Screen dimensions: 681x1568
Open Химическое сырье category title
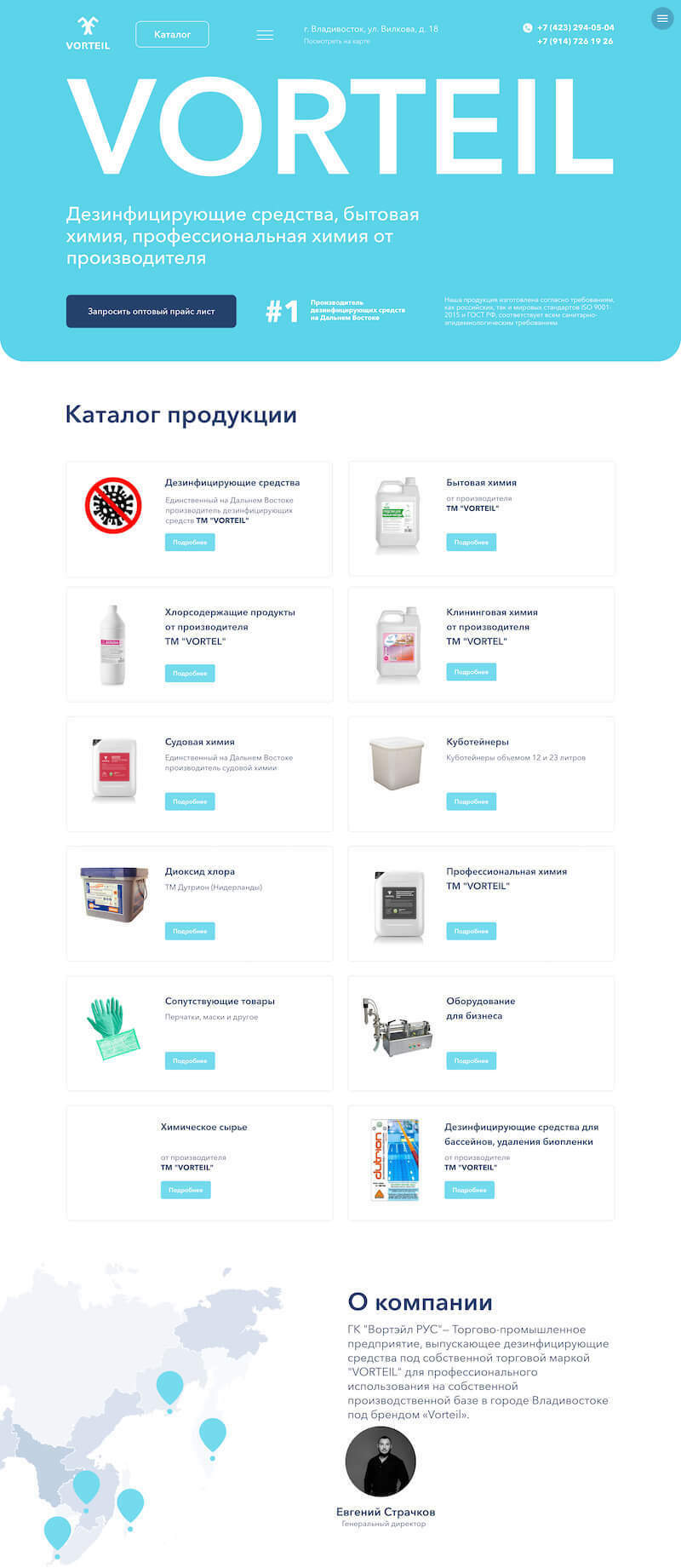(203, 1127)
